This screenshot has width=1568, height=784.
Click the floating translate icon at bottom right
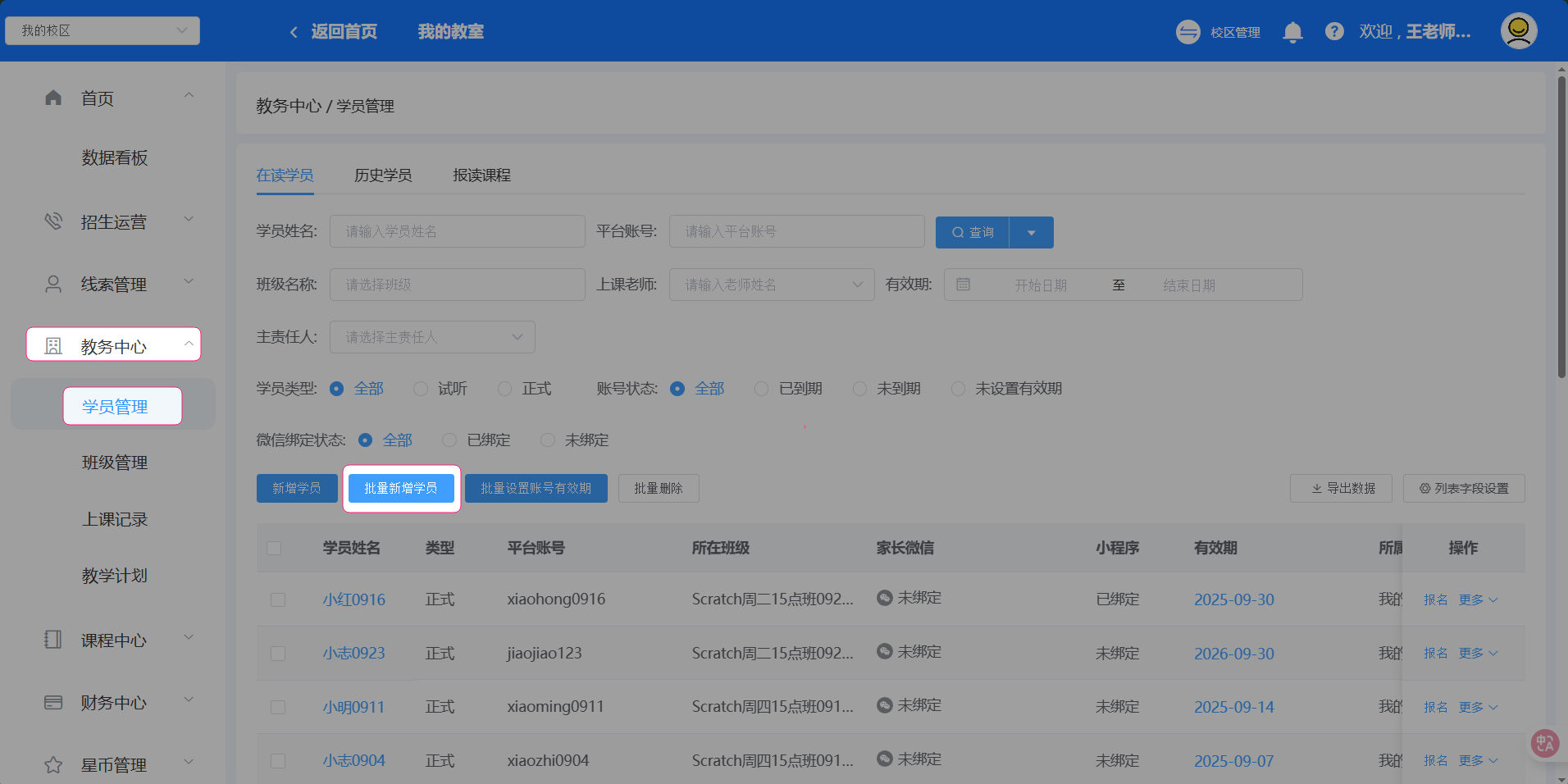point(1544,743)
